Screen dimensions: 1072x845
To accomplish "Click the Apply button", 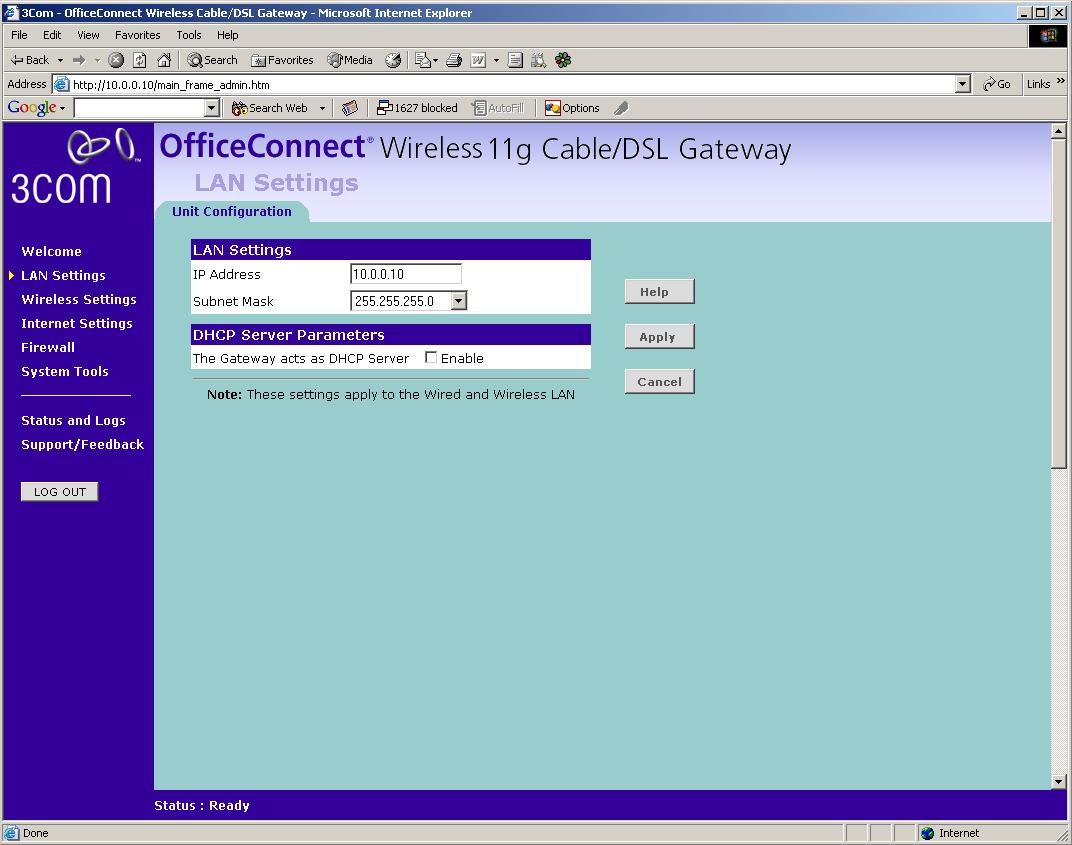I will click(659, 336).
